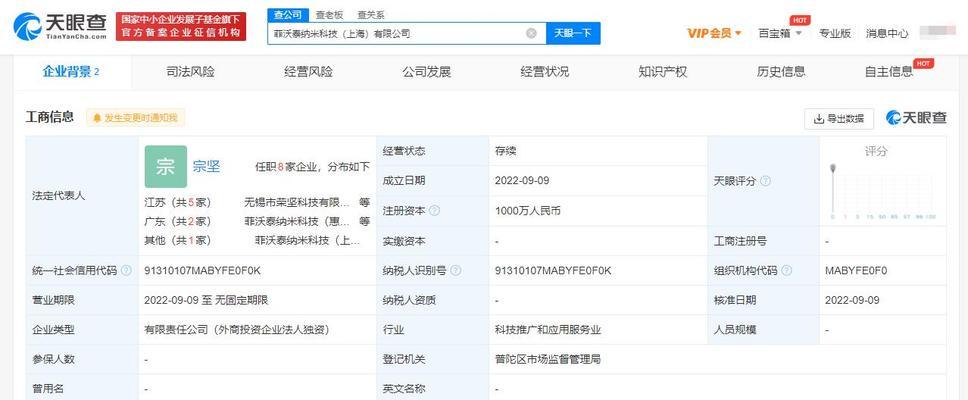
Task: Open the 专业版 link
Action: (835, 33)
